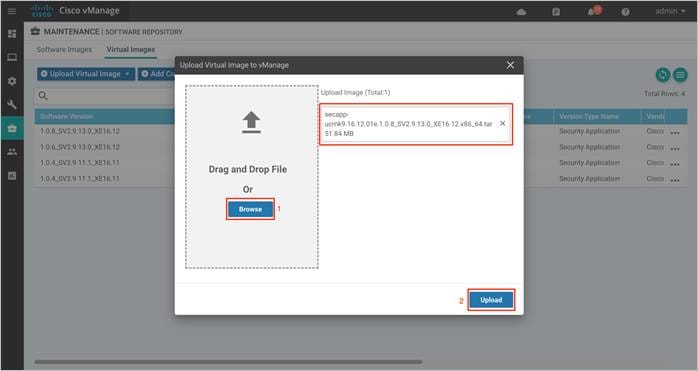Click the horizontal scrollbar at bottom
The width and height of the screenshot is (698, 371).
click(228, 362)
